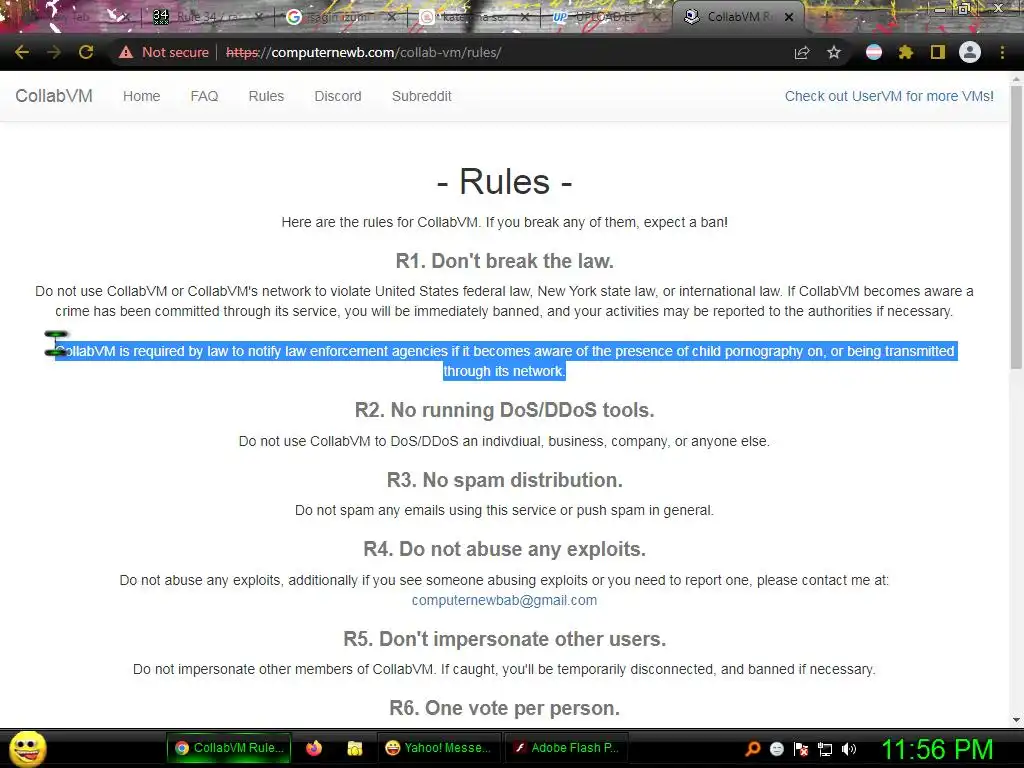The width and height of the screenshot is (1024, 768).
Task: Switch to Yahoo! Messenger taskbar button
Action: [439, 748]
